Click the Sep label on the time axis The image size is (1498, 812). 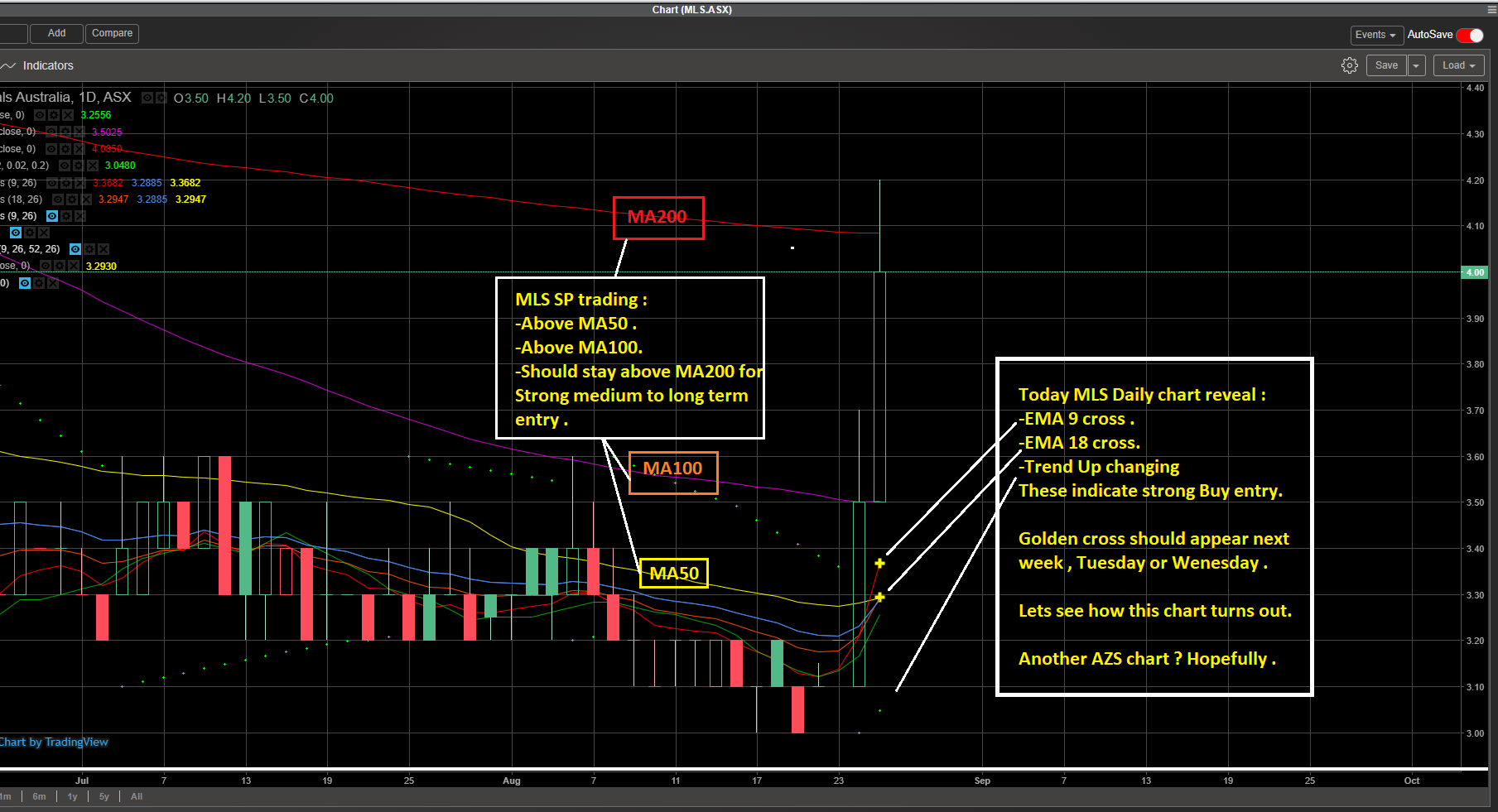pos(982,781)
